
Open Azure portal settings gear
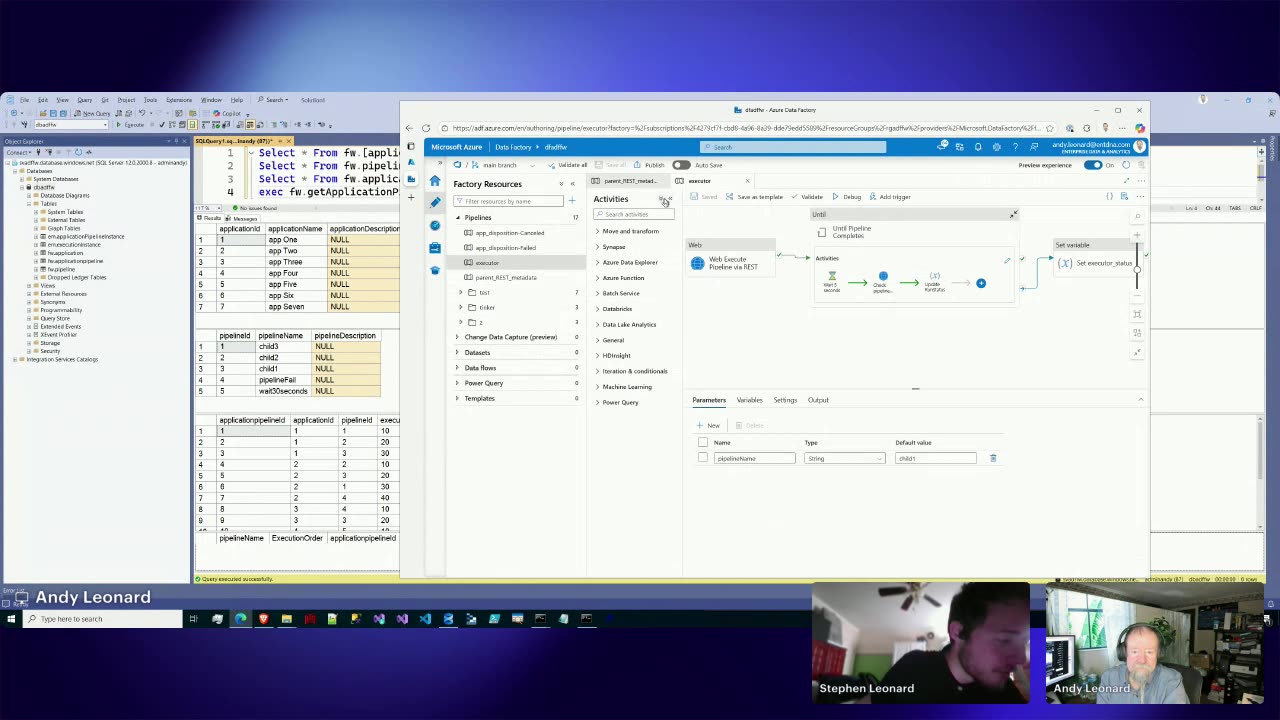(x=996, y=147)
